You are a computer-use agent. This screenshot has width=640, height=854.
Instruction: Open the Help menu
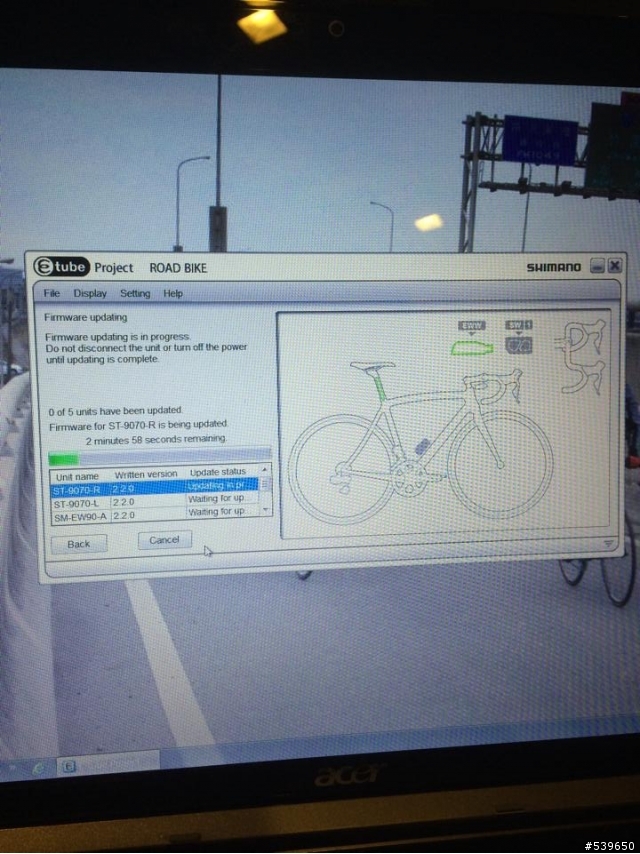click(x=173, y=293)
